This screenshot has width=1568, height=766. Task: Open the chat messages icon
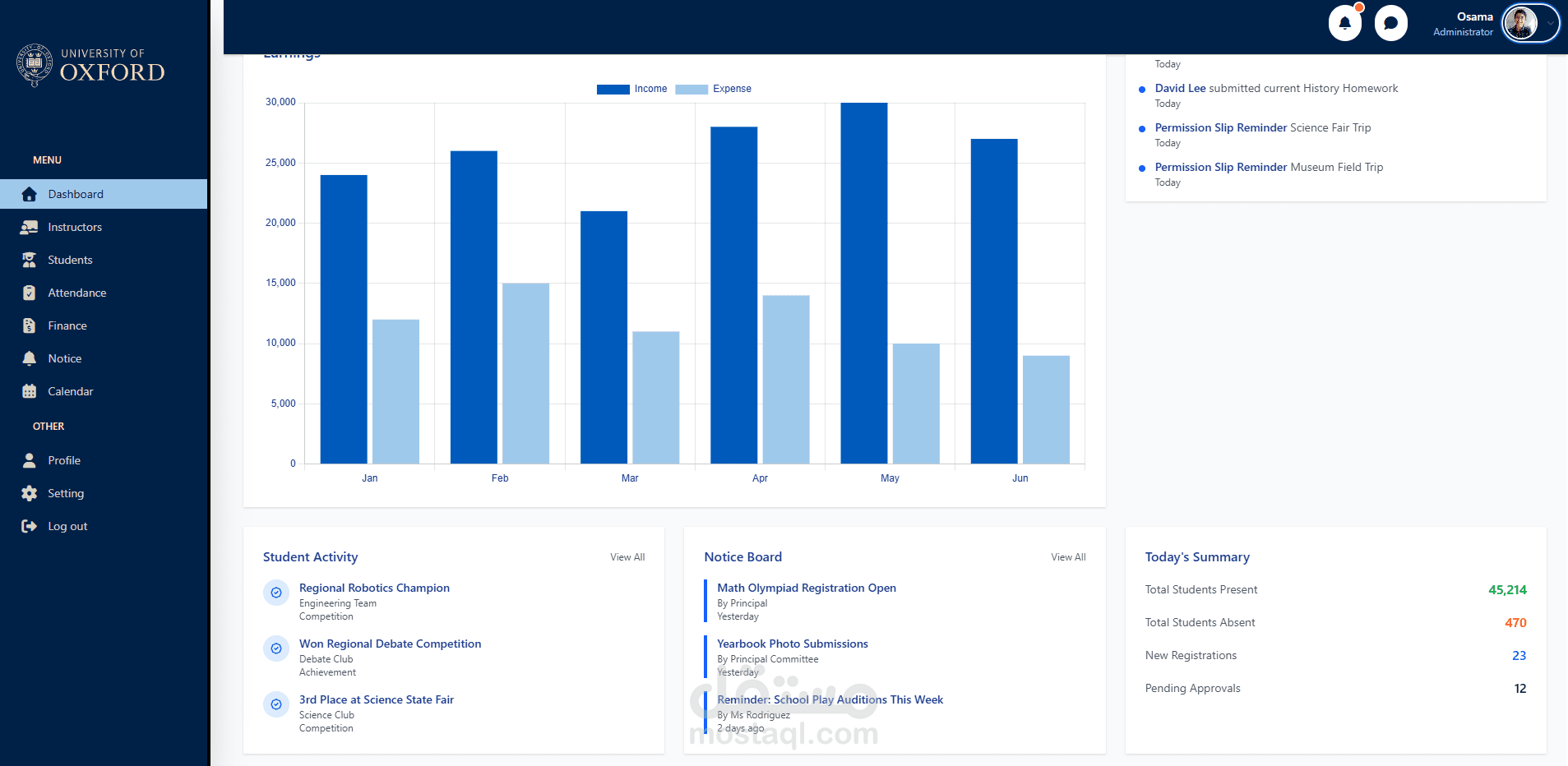tap(1390, 23)
